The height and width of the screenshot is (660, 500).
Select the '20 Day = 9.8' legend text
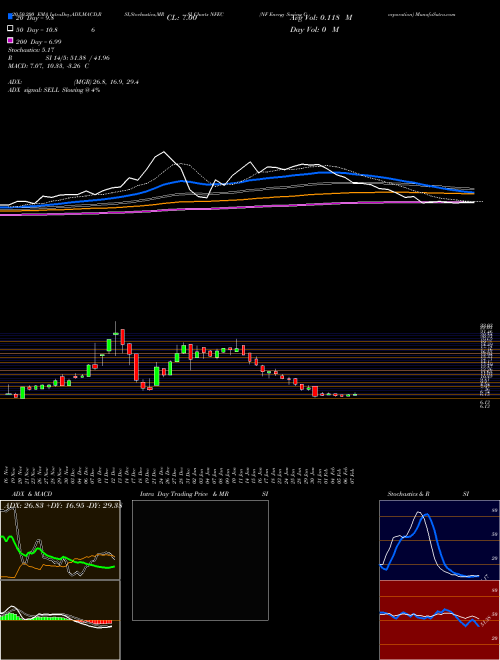click(x=34, y=18)
